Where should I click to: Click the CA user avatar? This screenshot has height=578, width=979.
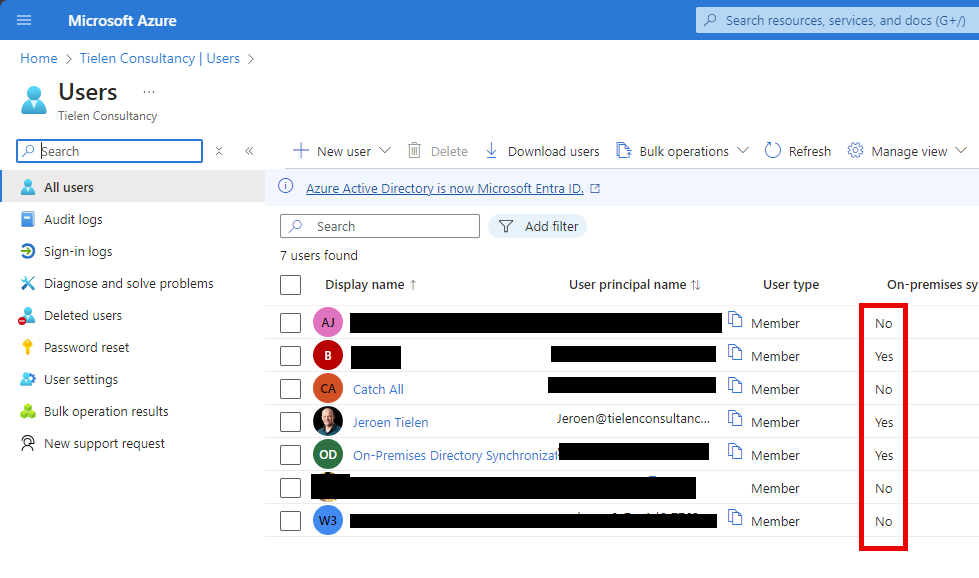click(x=328, y=388)
